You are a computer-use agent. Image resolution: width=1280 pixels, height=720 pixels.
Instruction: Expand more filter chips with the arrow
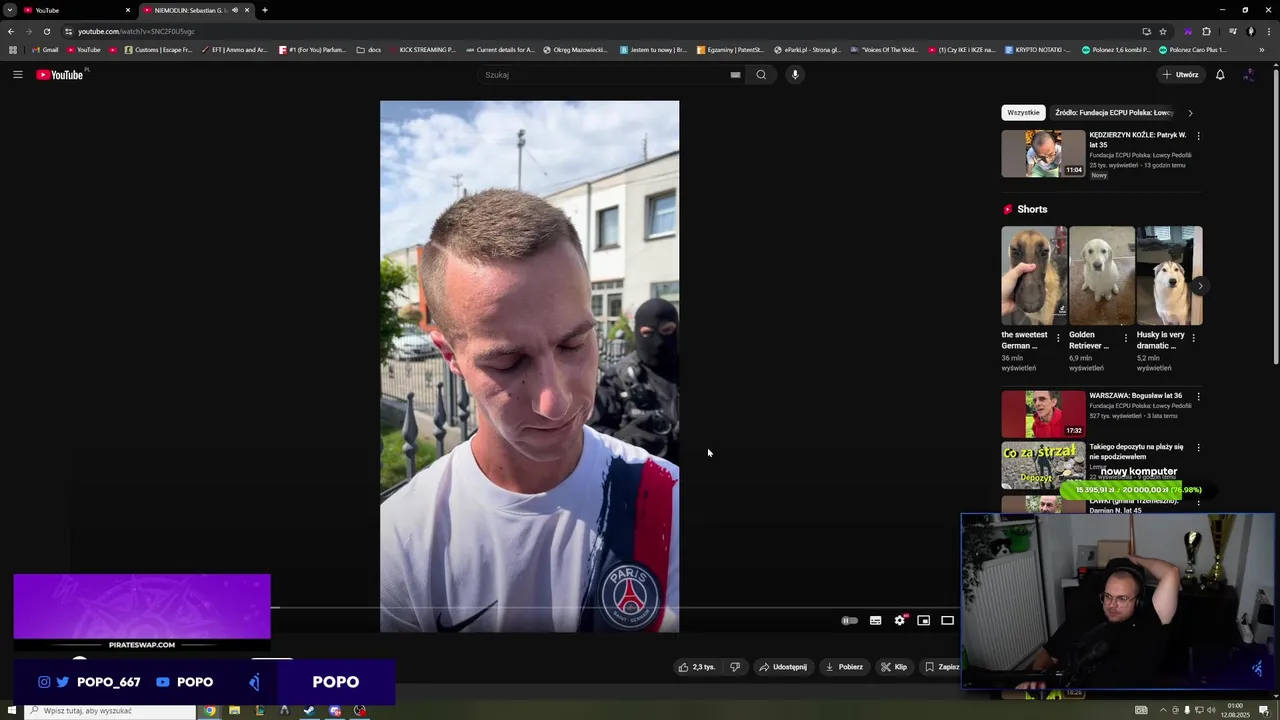[1190, 113]
